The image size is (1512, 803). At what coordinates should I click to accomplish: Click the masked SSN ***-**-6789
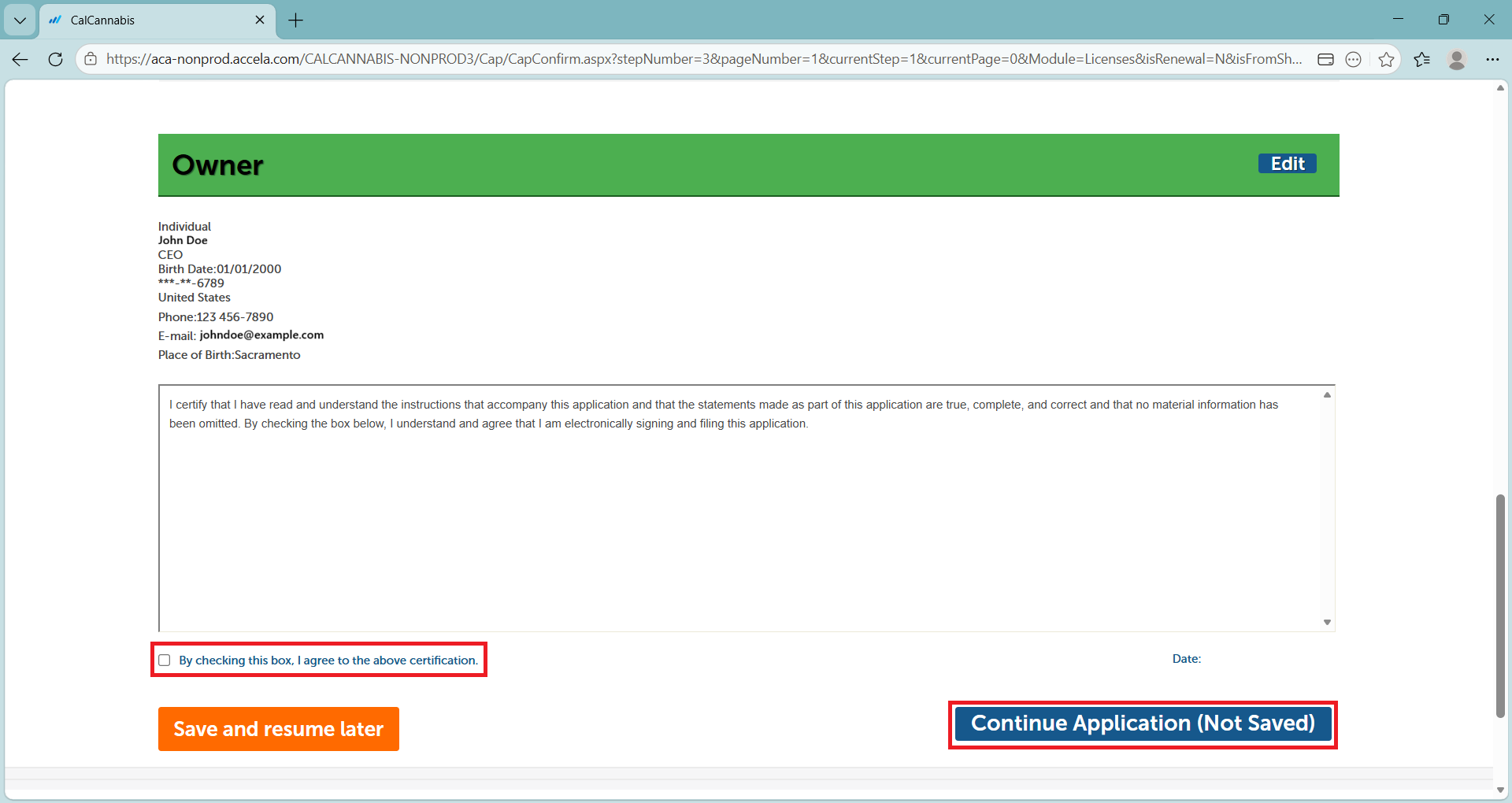point(191,283)
